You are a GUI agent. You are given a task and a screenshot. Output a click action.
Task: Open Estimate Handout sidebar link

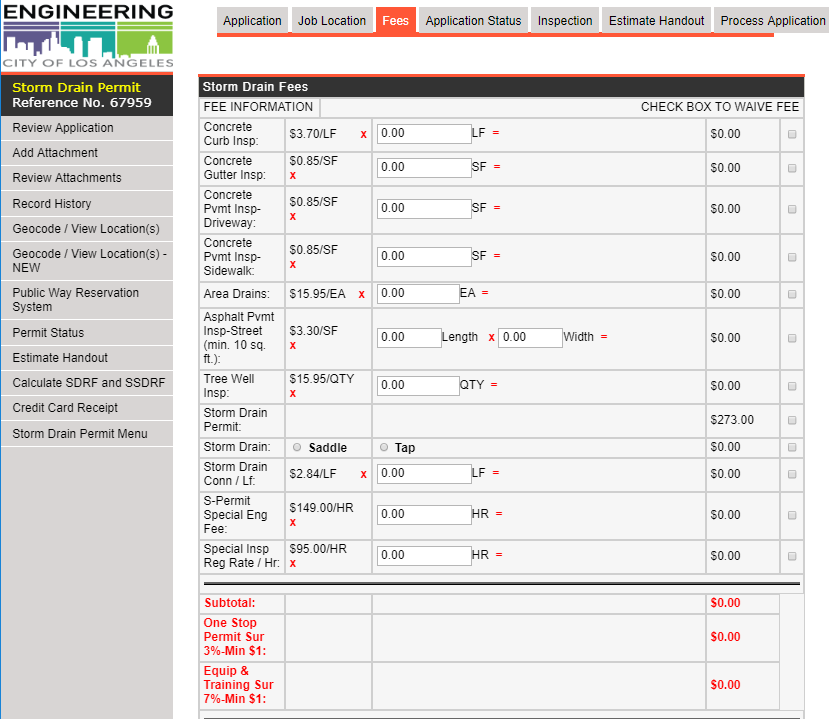(87, 358)
